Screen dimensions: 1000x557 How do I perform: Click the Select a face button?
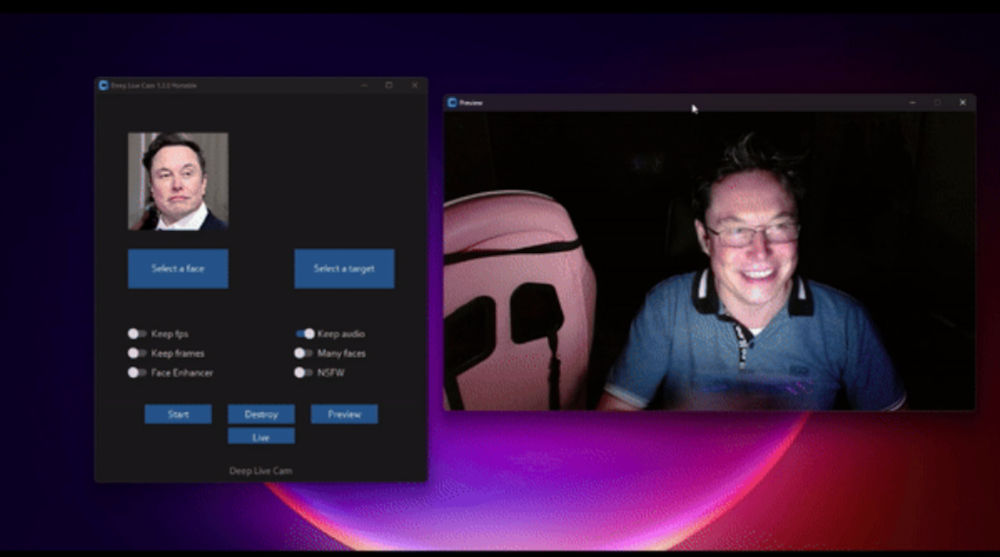pos(178,269)
